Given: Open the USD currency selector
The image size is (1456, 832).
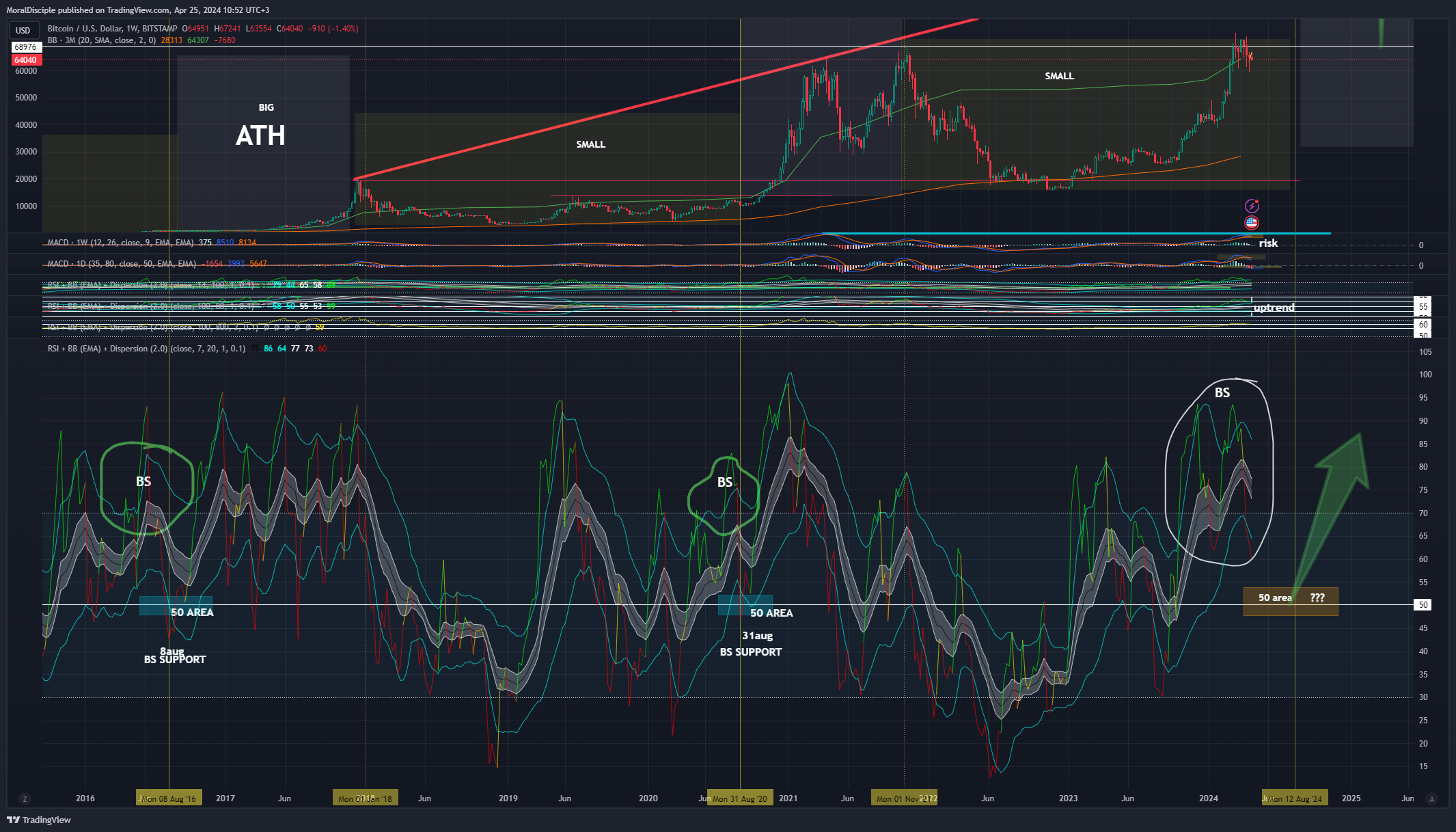Looking at the screenshot, I should tap(23, 30).
